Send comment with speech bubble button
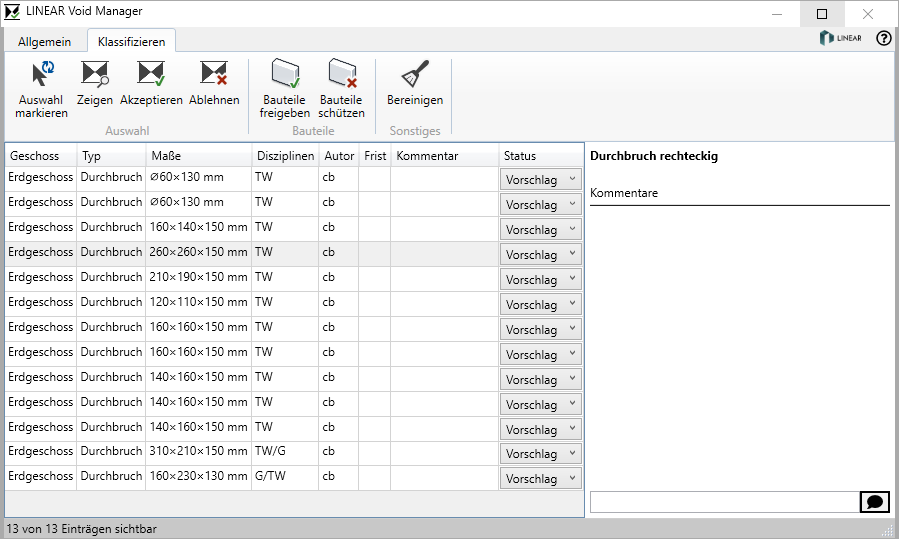Image resolution: width=899 pixels, height=539 pixels. point(875,502)
